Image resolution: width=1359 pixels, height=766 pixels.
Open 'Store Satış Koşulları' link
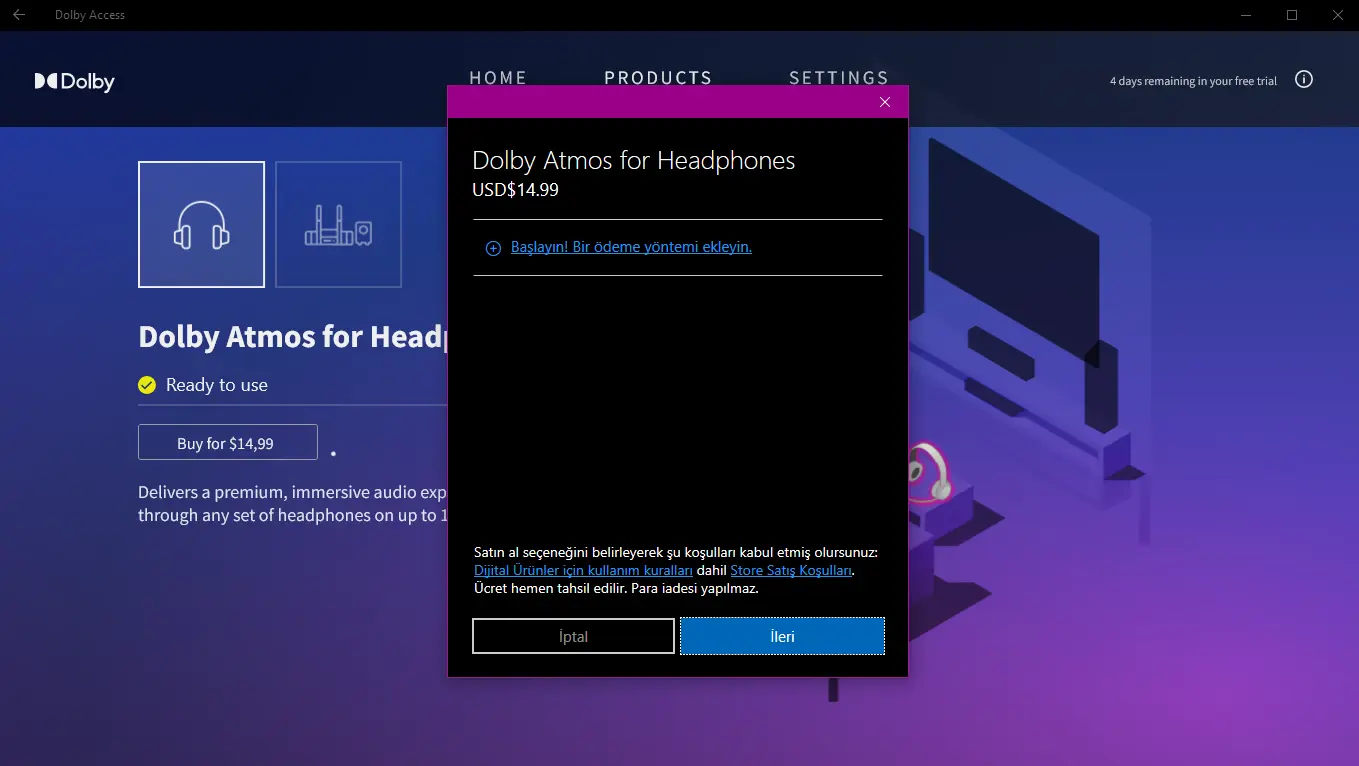(x=791, y=570)
